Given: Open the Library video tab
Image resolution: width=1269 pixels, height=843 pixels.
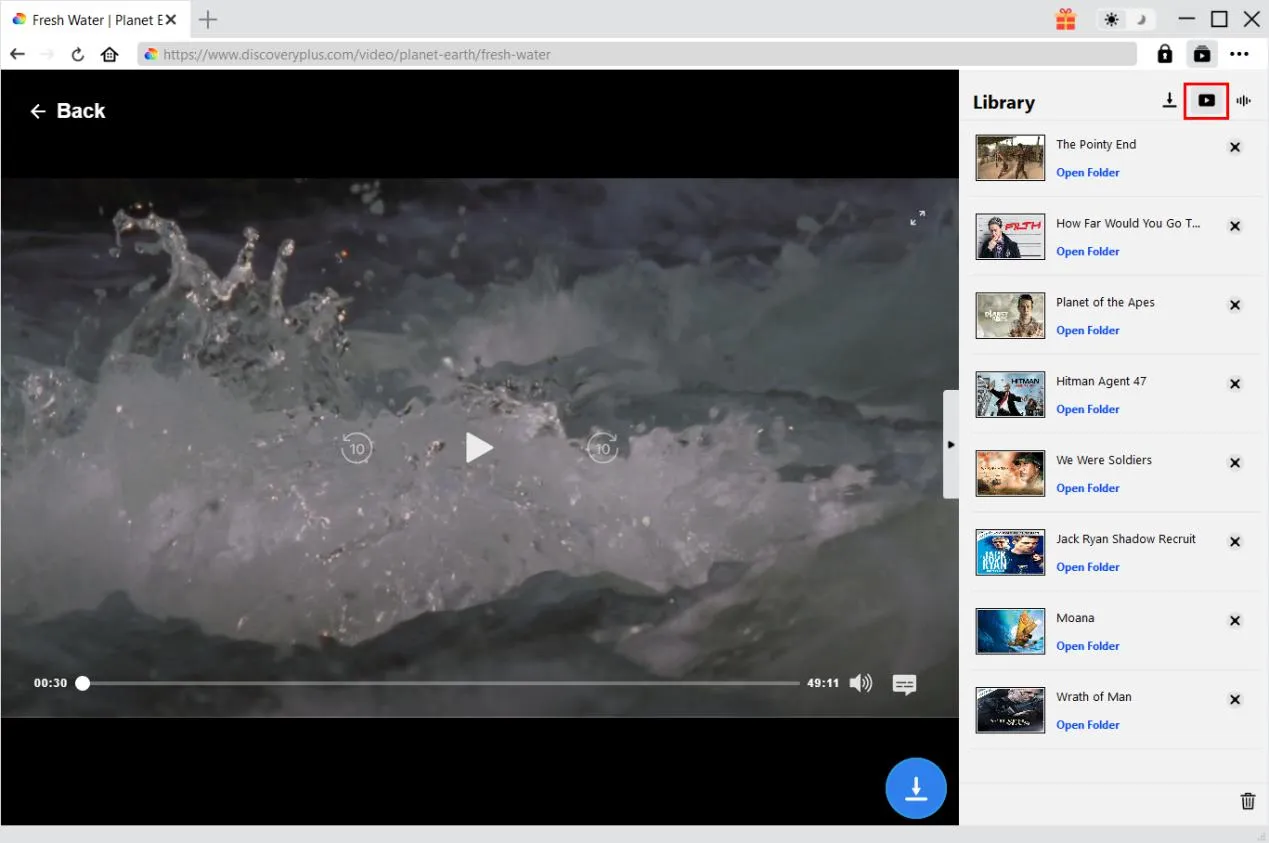Looking at the screenshot, I should point(1206,101).
